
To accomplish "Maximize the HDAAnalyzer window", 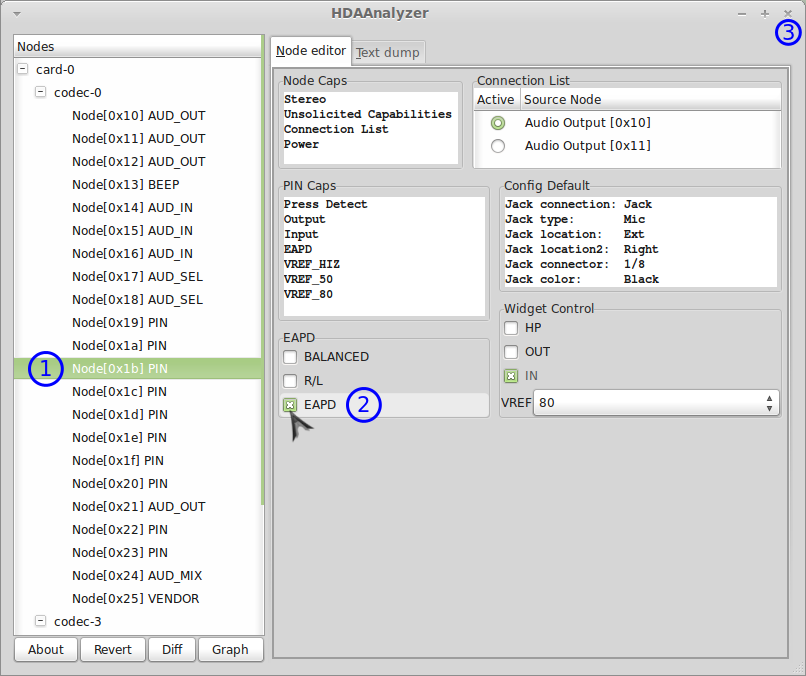I will (765, 14).
